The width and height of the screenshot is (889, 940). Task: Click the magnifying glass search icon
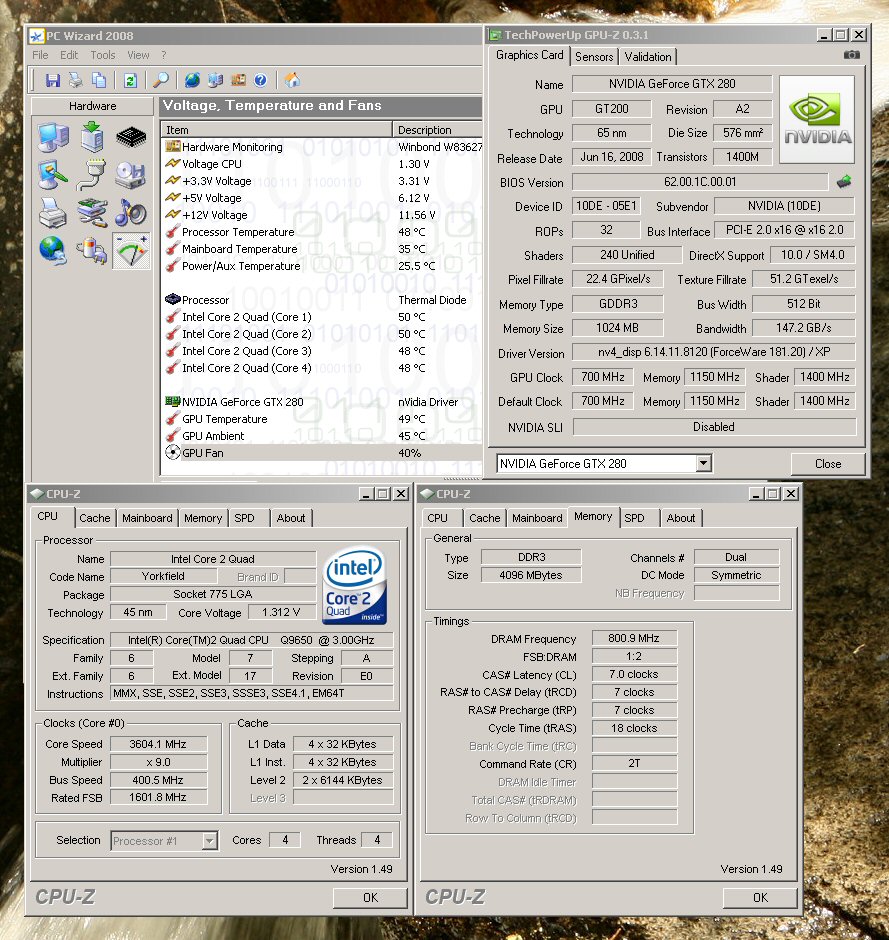(x=160, y=80)
